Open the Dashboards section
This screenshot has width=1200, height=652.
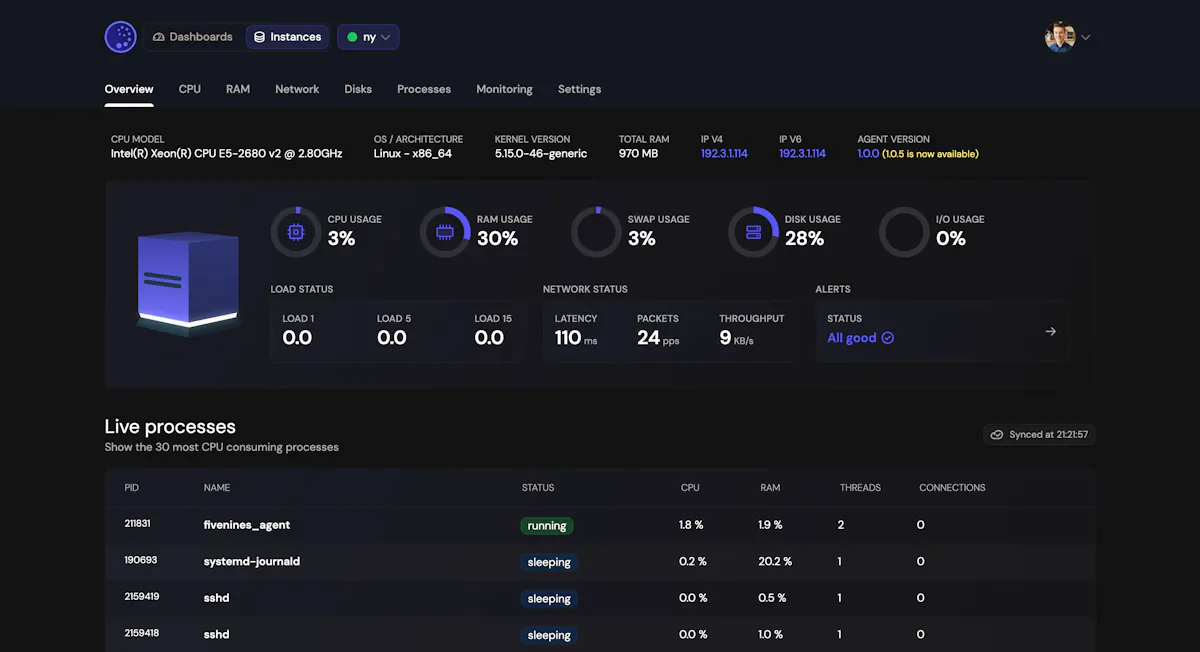[193, 37]
